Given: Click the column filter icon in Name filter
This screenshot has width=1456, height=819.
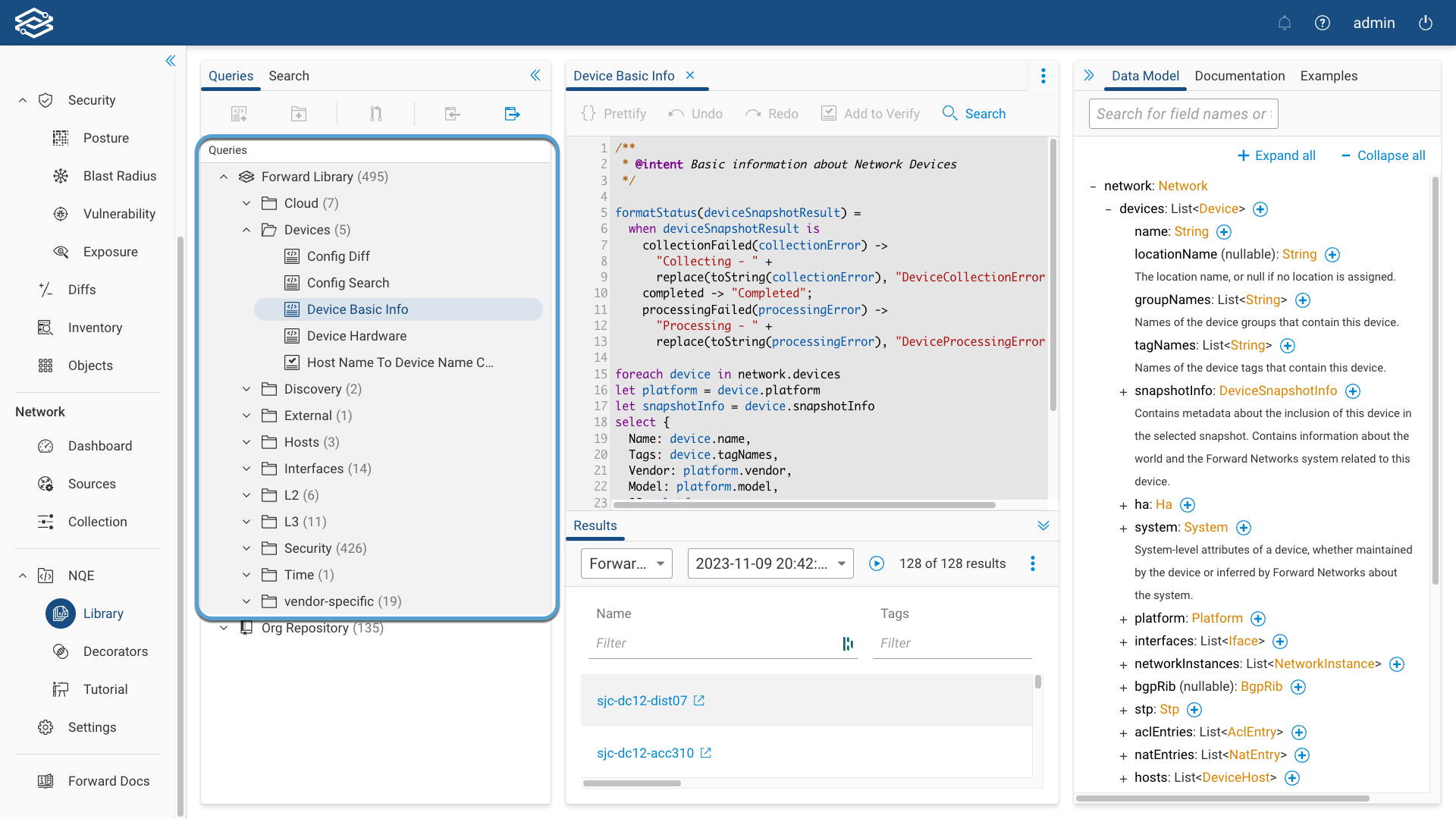Looking at the screenshot, I should tap(848, 643).
